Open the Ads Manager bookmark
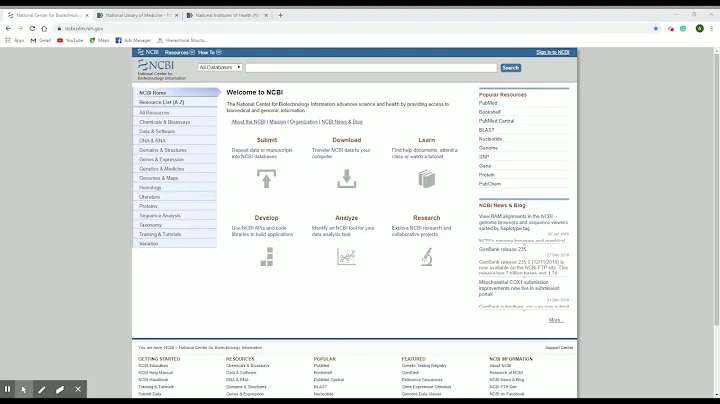Screen dimensions: 720x404 click(x=133, y=40)
